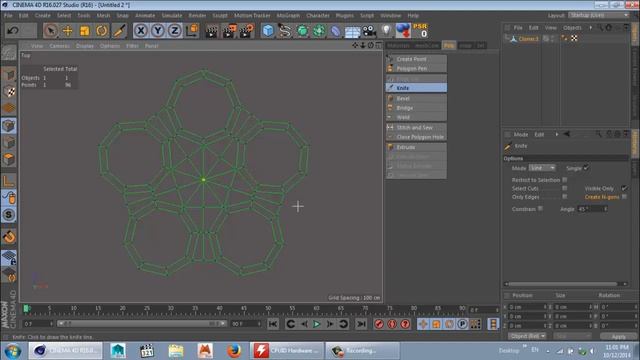Image resolution: width=640 pixels, height=360 pixels.
Task: Click the green generator object icon
Action: 302,31
